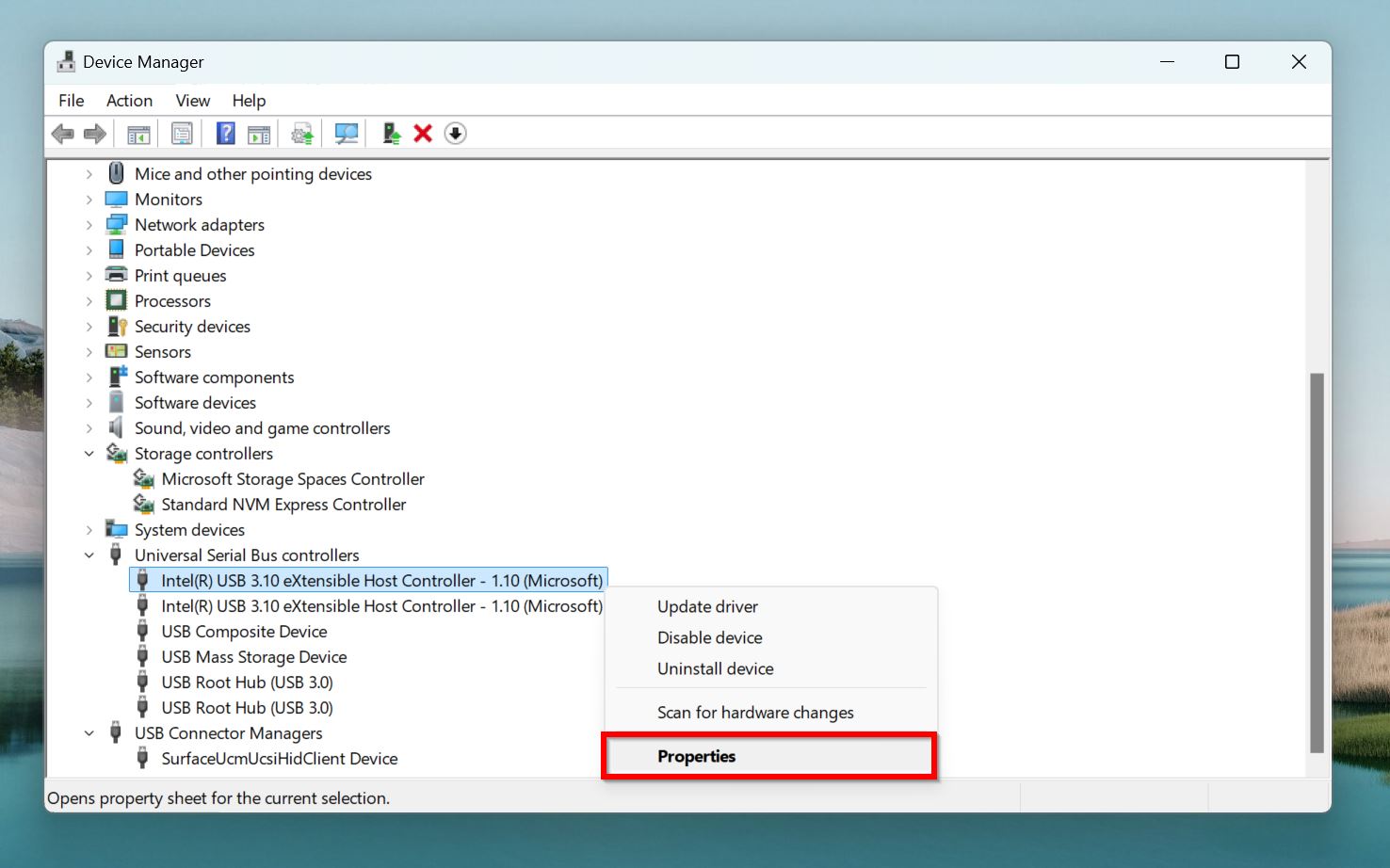Image resolution: width=1390 pixels, height=868 pixels.
Task: Expand Mice and other pointing devices
Action: pos(89,174)
